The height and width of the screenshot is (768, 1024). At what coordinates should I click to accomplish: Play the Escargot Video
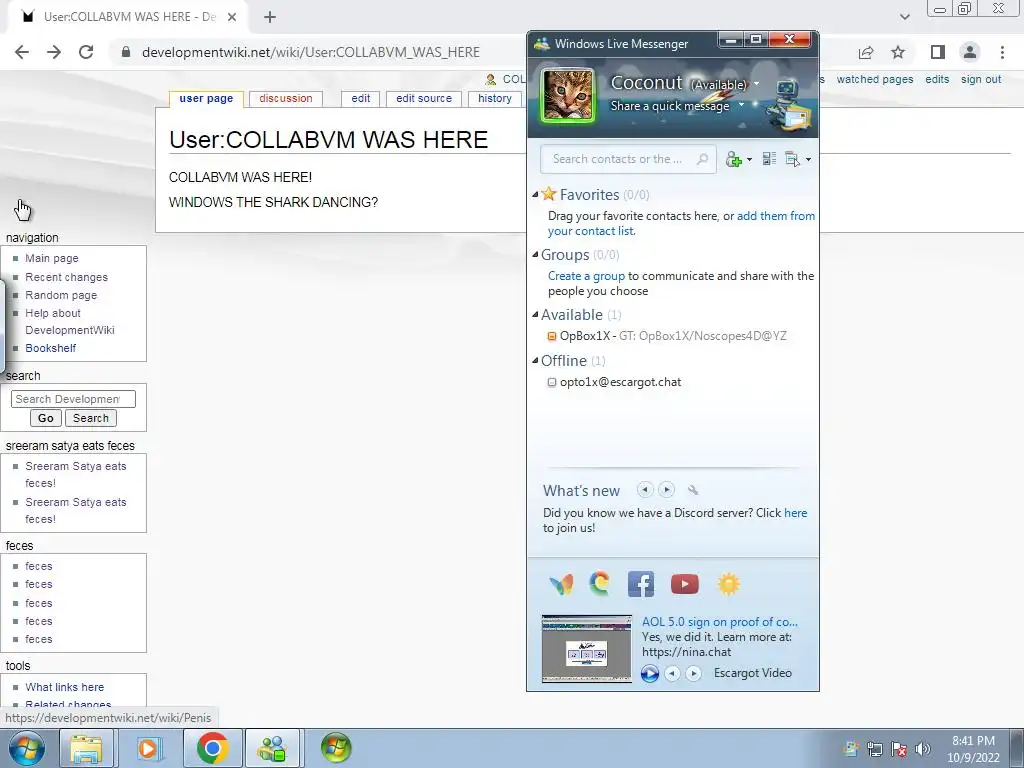pos(649,673)
